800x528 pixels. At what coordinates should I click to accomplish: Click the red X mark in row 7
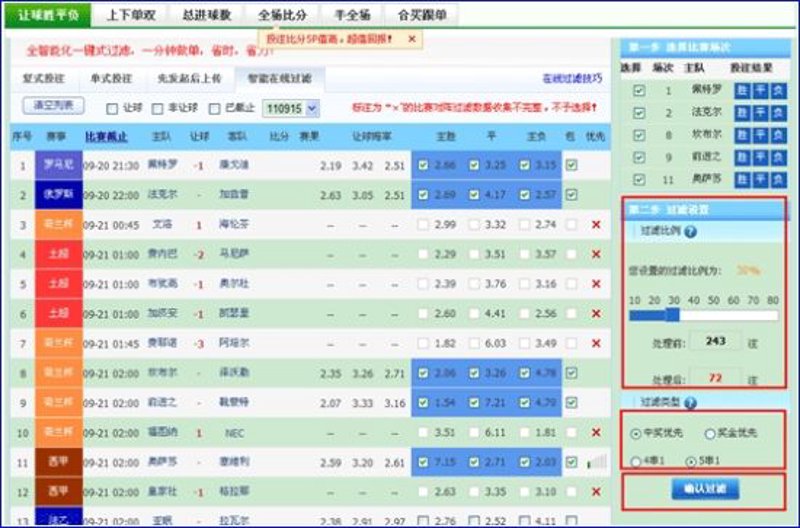coord(595,343)
